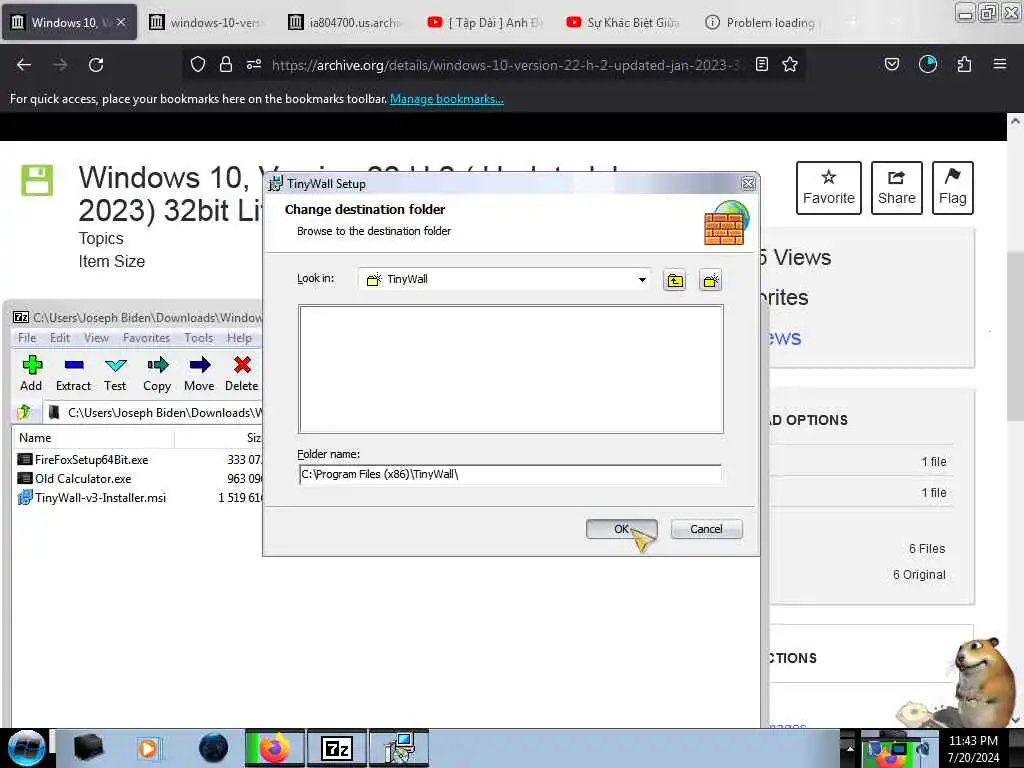The image size is (1024, 768).
Task: Reload the page in Firefox
Action: [x=96, y=65]
